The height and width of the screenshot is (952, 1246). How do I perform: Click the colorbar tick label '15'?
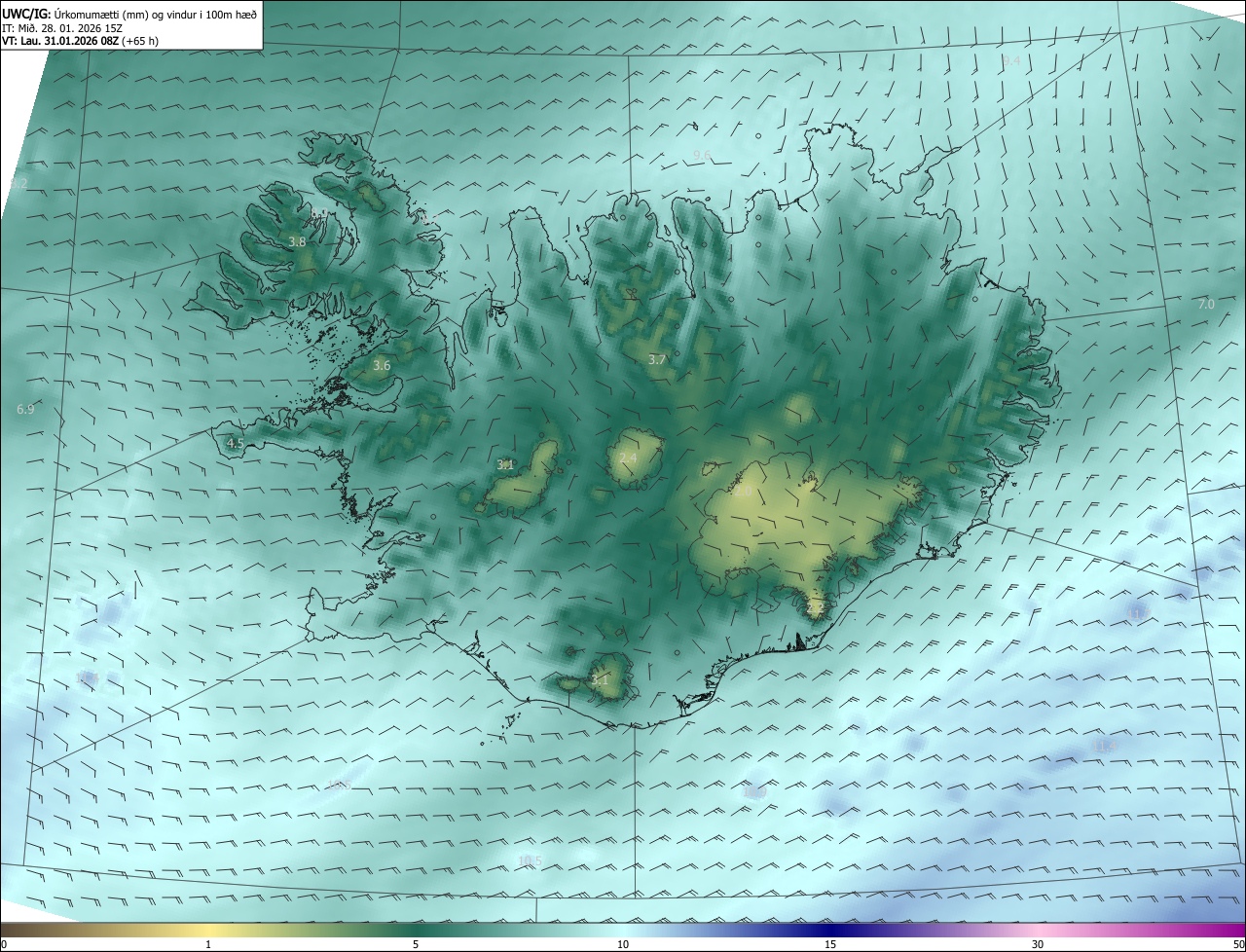830,944
